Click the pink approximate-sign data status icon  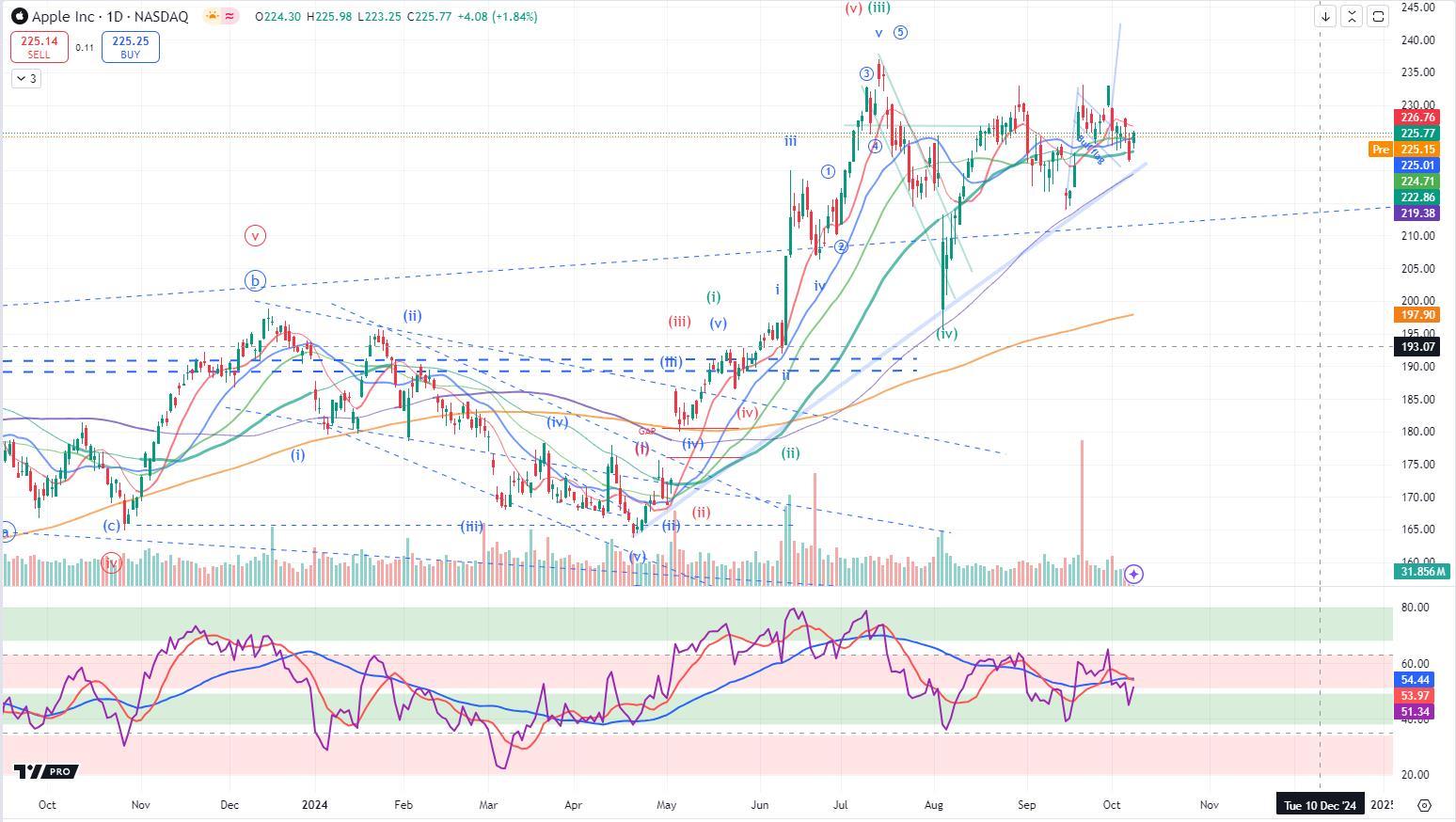point(229,16)
